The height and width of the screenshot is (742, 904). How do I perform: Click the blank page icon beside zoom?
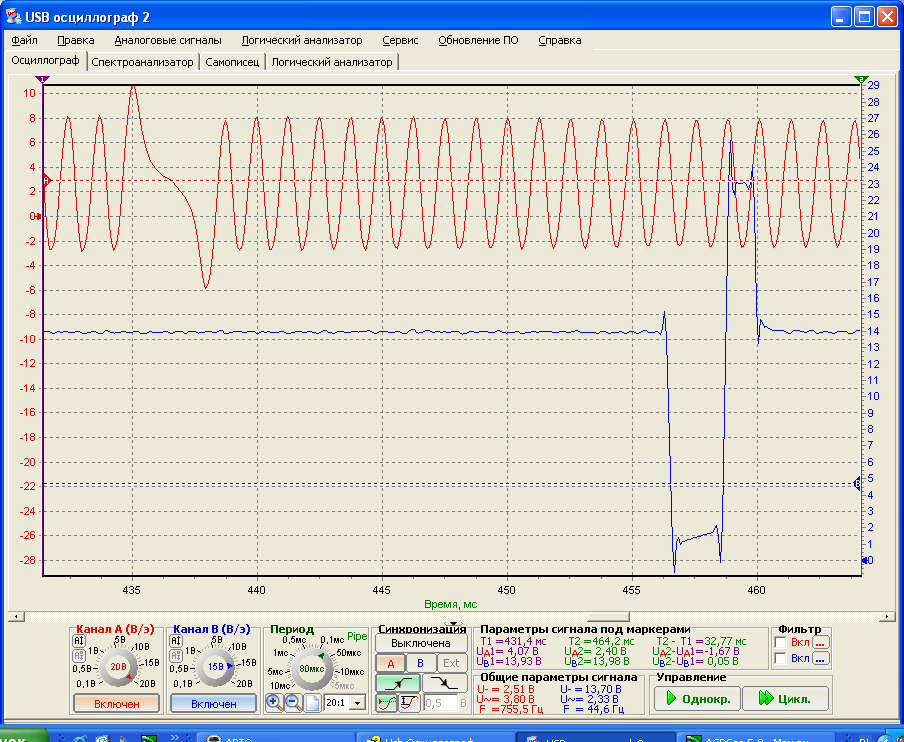pos(312,702)
